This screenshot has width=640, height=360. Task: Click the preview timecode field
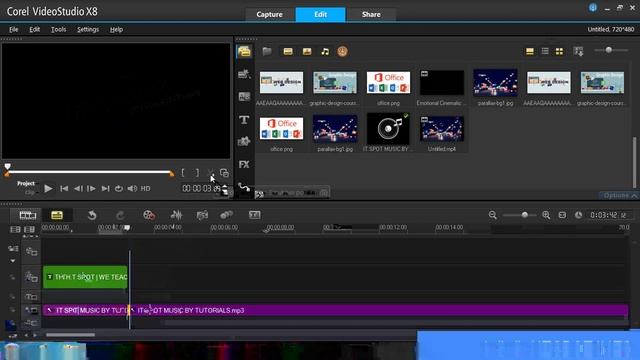click(201, 189)
